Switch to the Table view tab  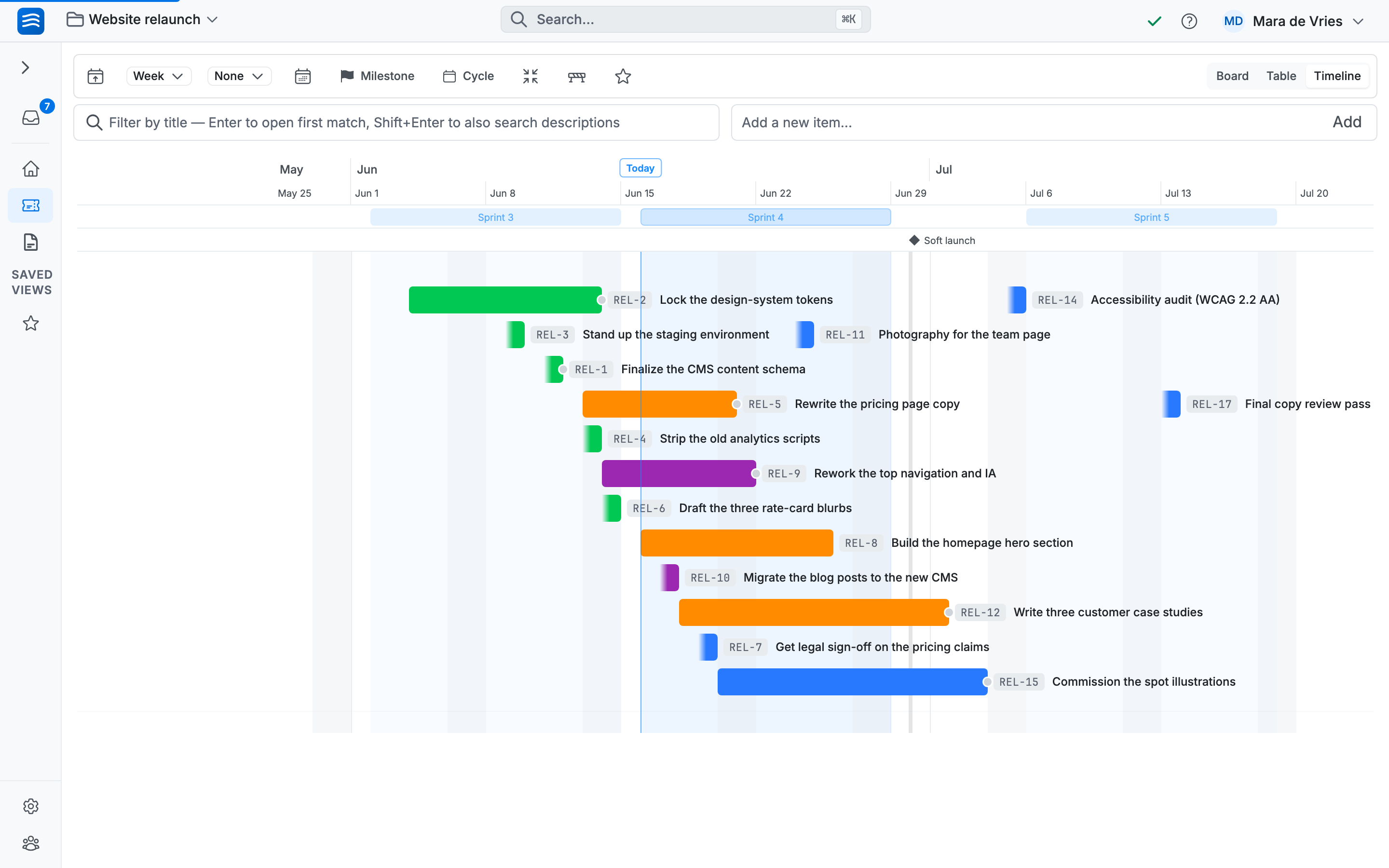coord(1280,76)
